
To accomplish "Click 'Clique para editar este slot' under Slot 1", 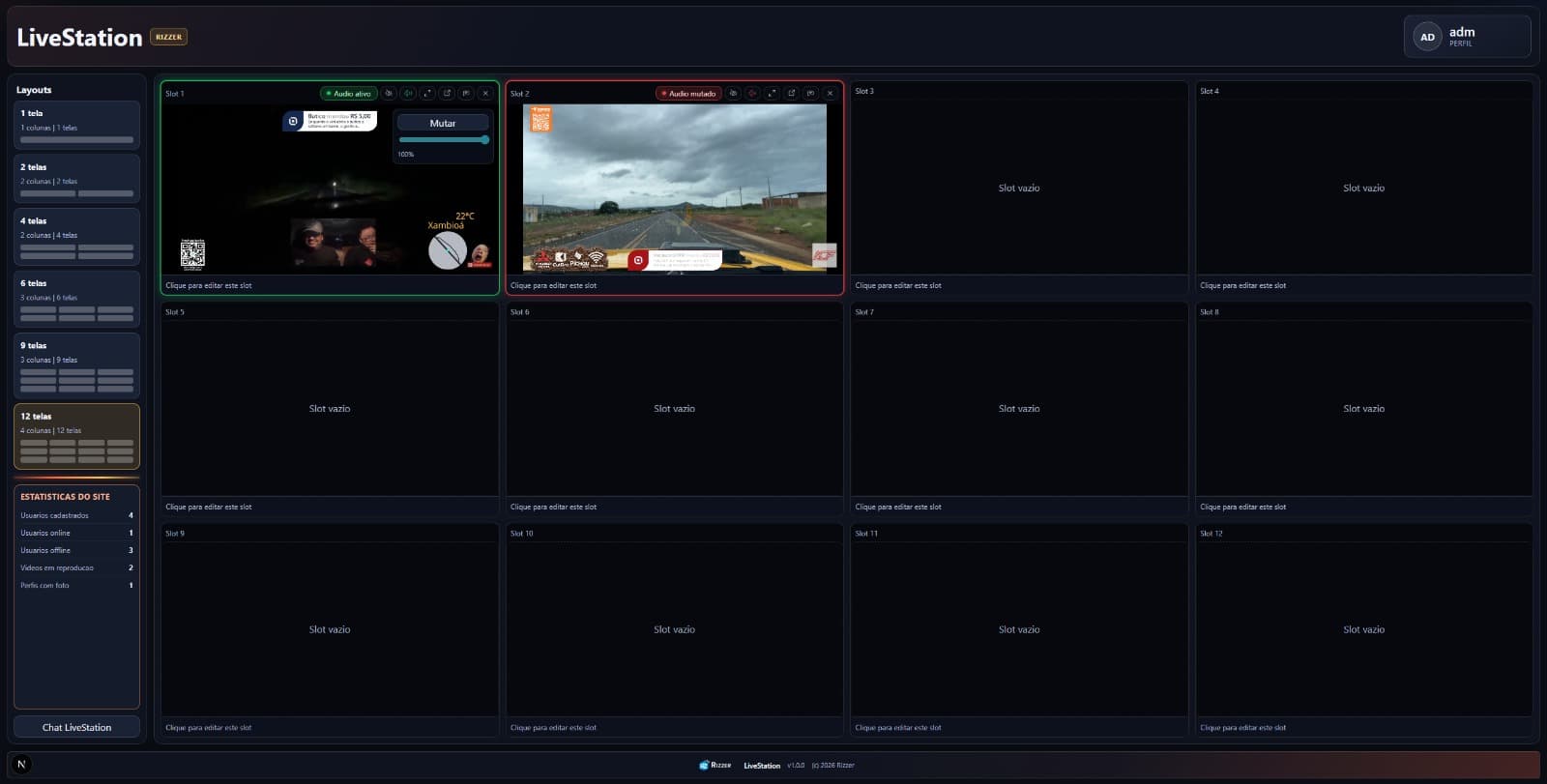I will pyautogui.click(x=209, y=285).
